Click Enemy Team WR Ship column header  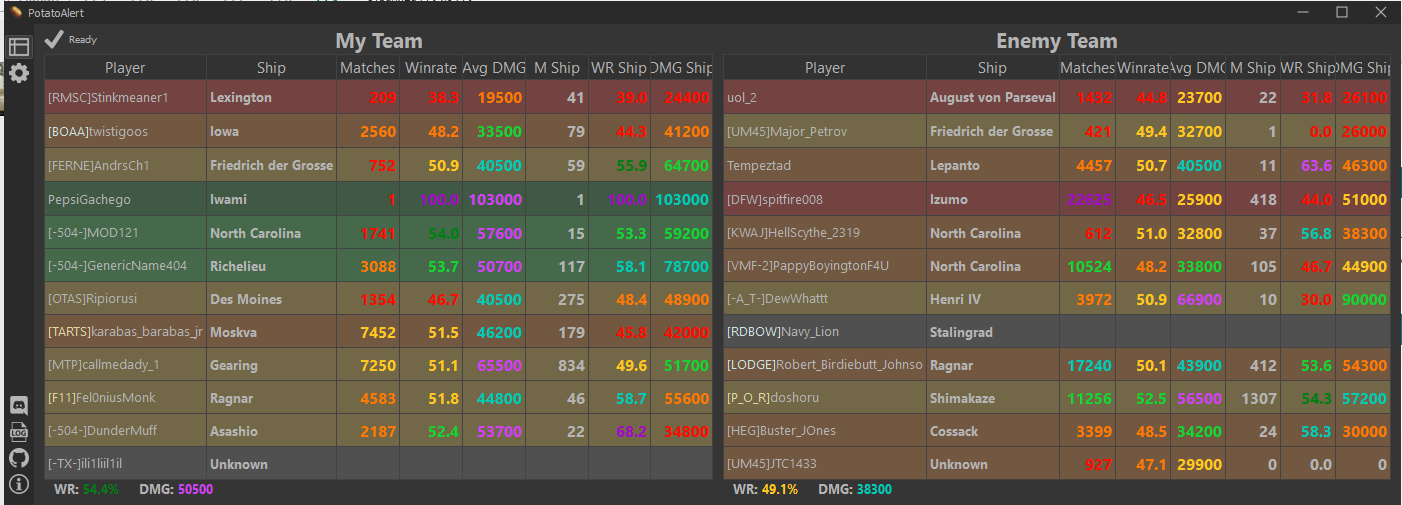point(1309,68)
